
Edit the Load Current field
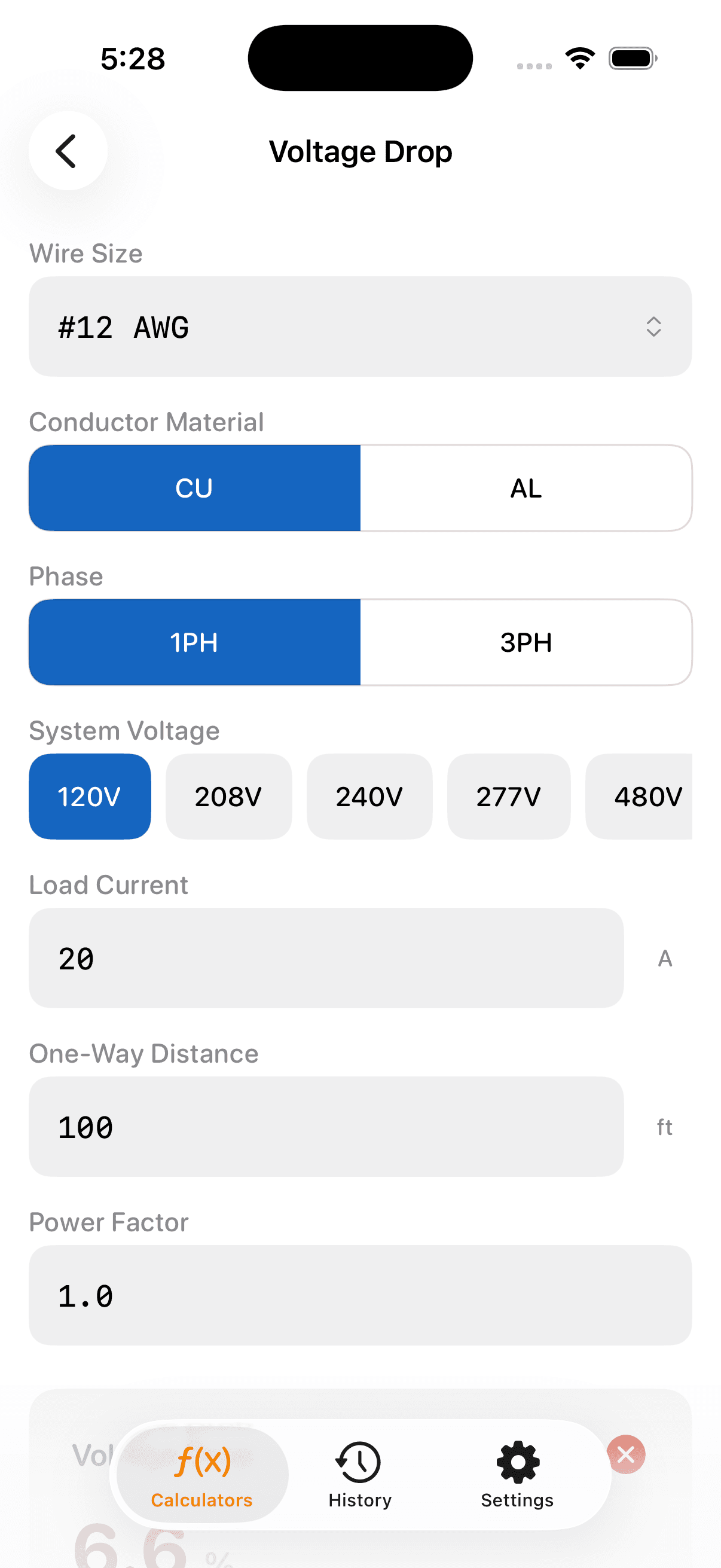325,958
